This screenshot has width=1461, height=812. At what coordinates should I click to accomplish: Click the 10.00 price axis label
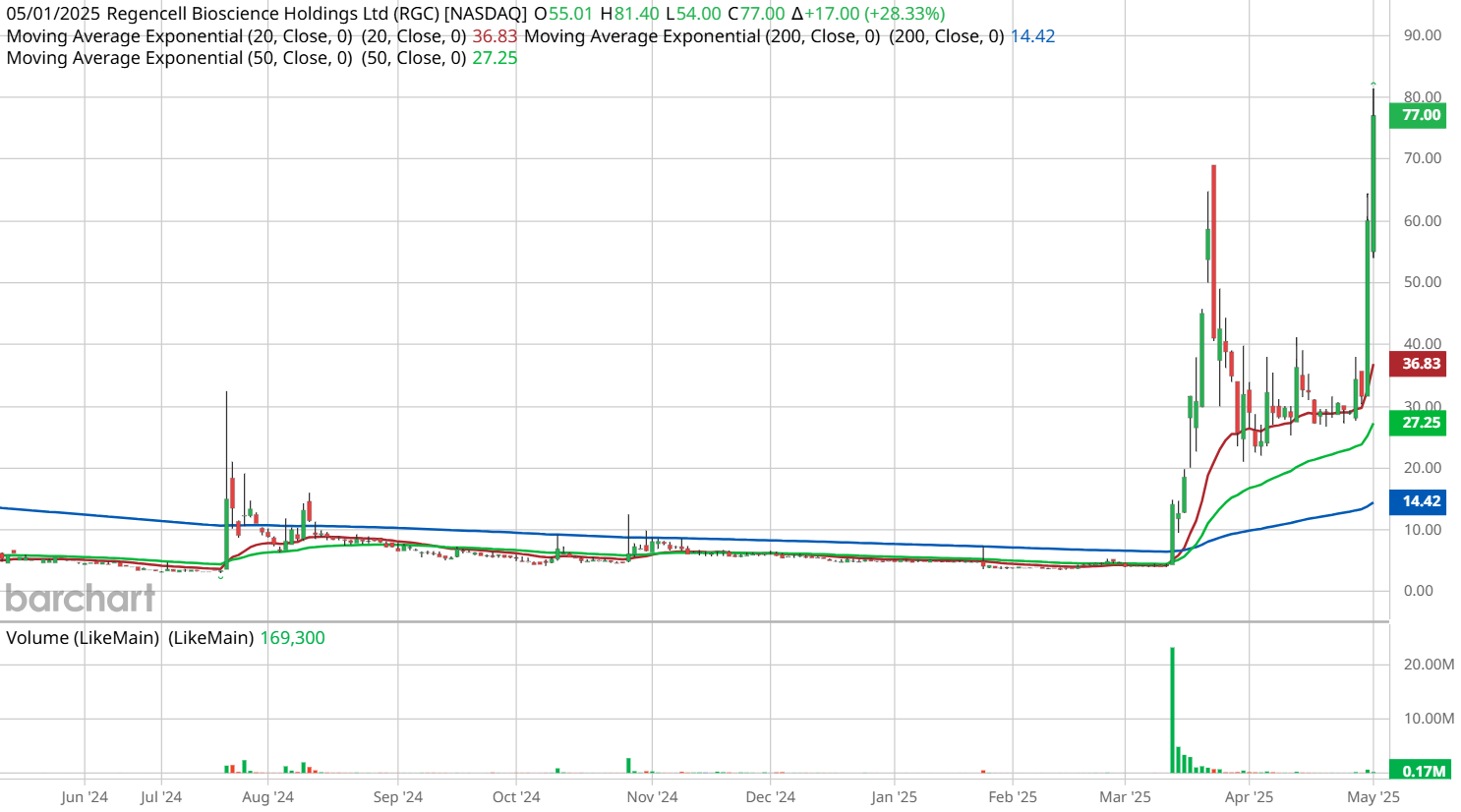[x=1422, y=530]
